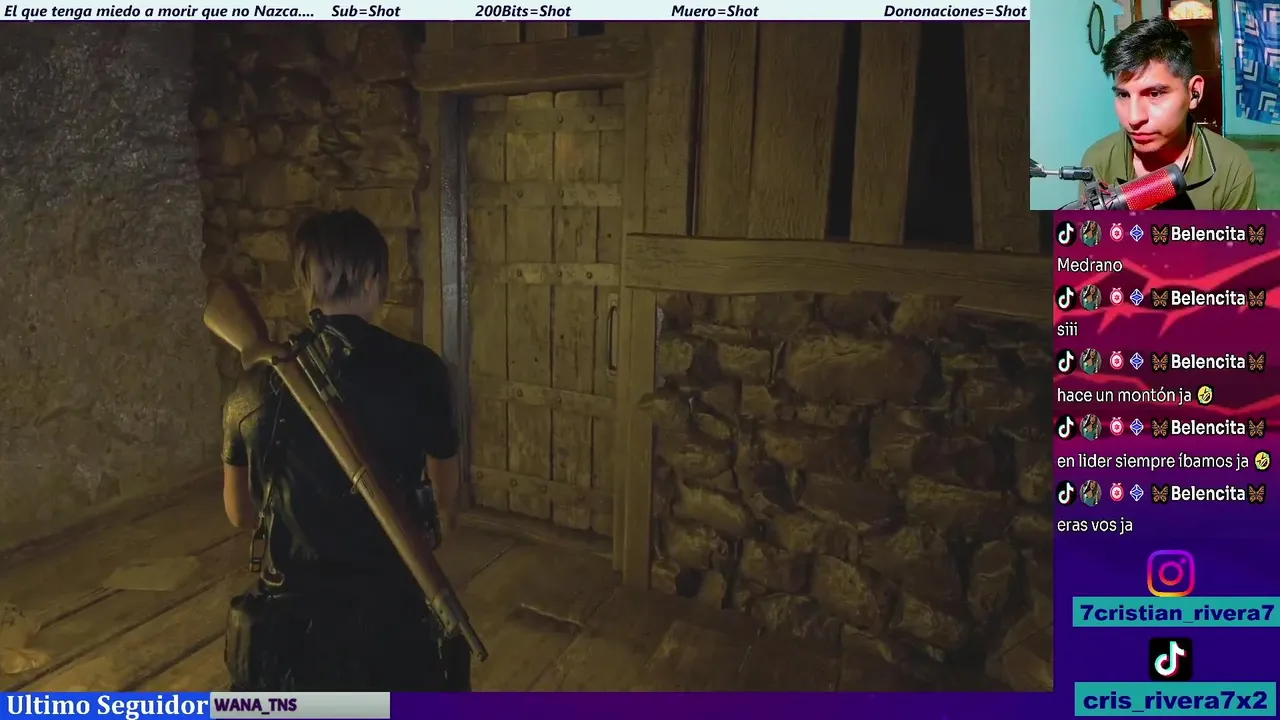Click the pink clock badge in 'Medrano' row
The height and width of the screenshot is (720, 1280).
[x=1116, y=234]
